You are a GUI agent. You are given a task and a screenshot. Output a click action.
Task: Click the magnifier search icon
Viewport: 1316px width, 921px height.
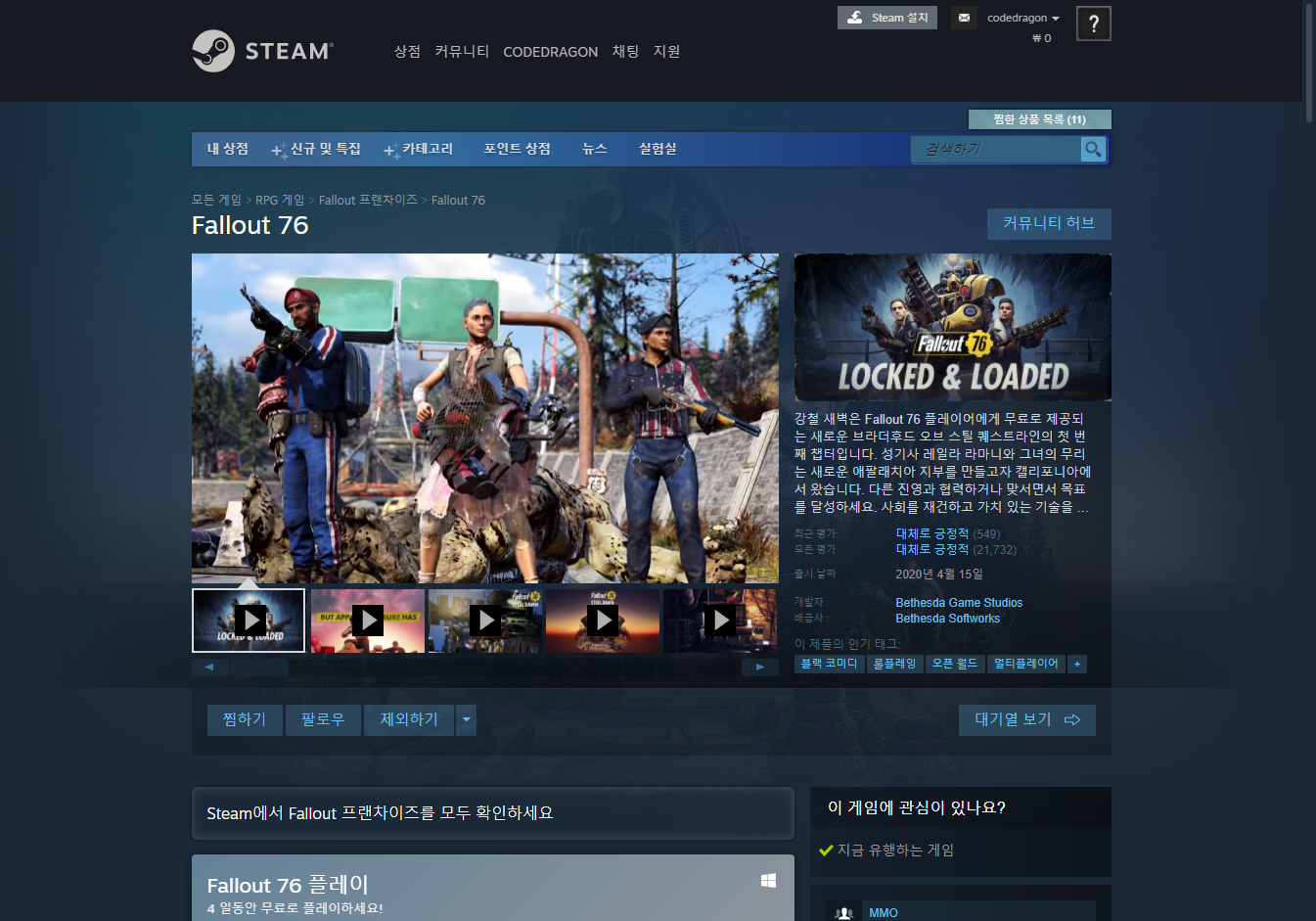click(x=1093, y=149)
